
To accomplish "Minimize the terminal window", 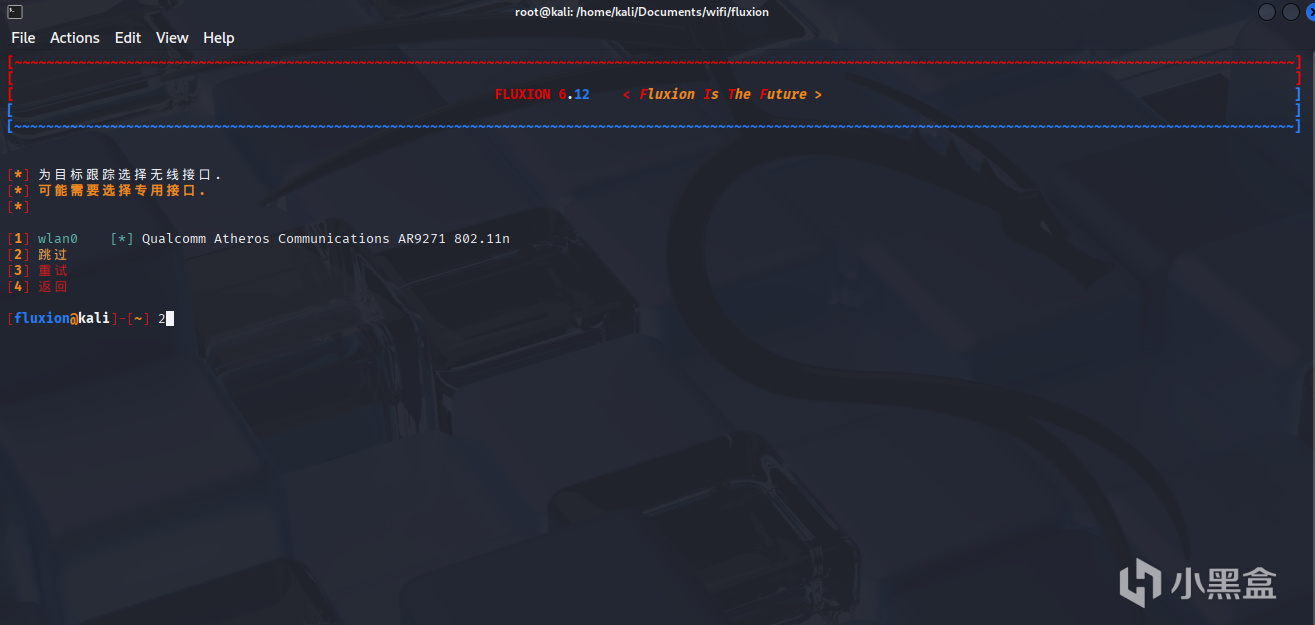I will [x=1267, y=12].
